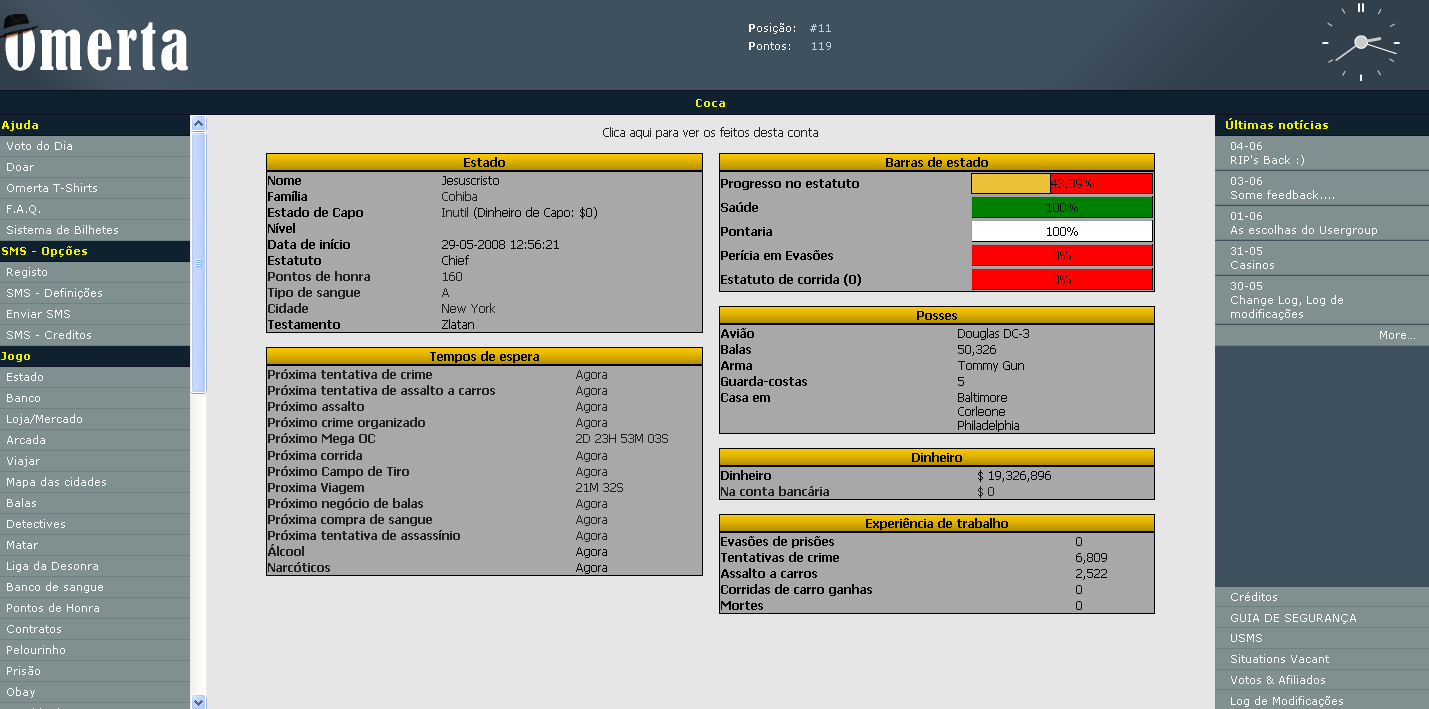Open Loja/Mercado in the sidebar
The height and width of the screenshot is (709, 1429).
[x=44, y=419]
